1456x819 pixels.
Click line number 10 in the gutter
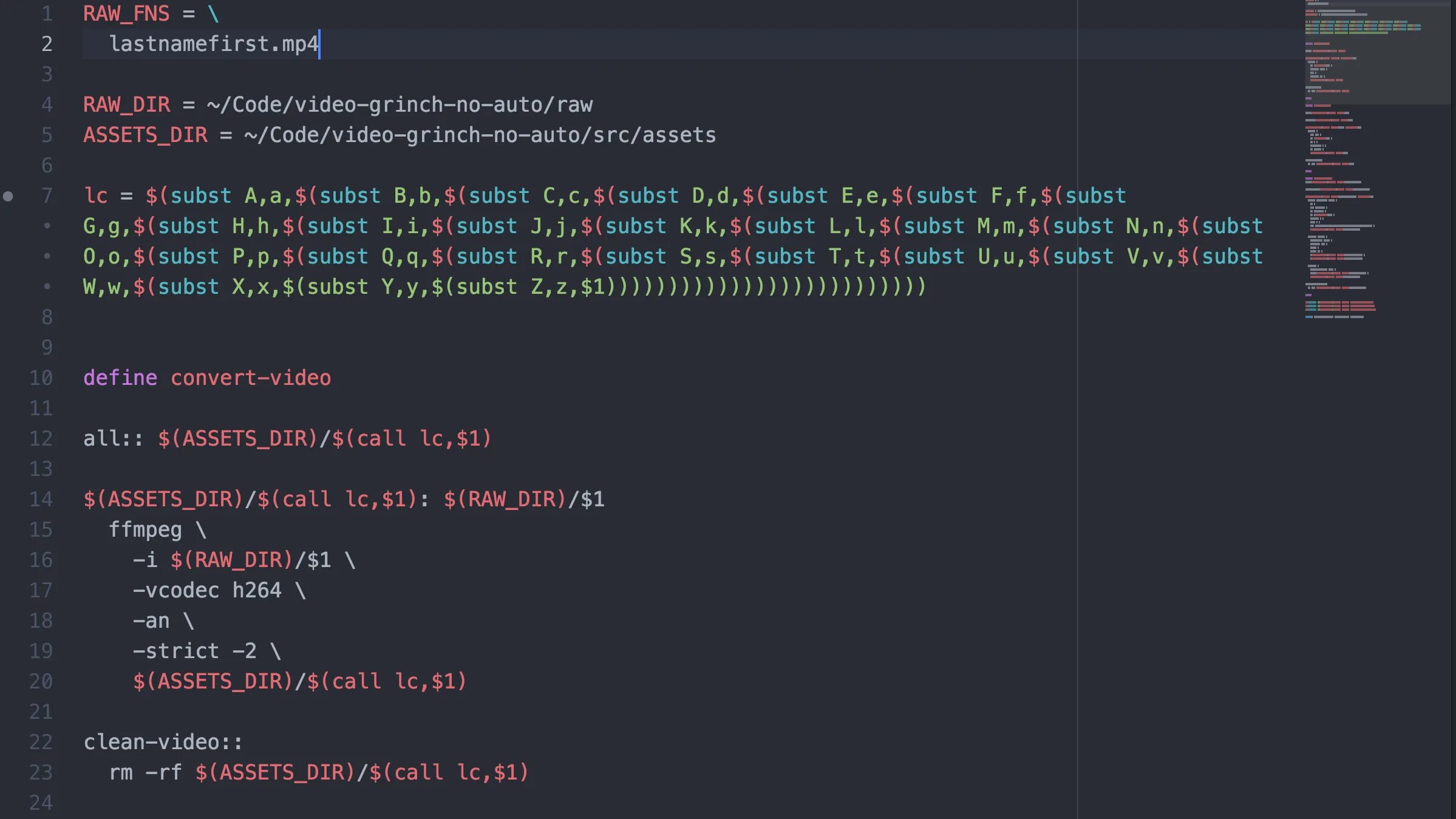click(41, 378)
